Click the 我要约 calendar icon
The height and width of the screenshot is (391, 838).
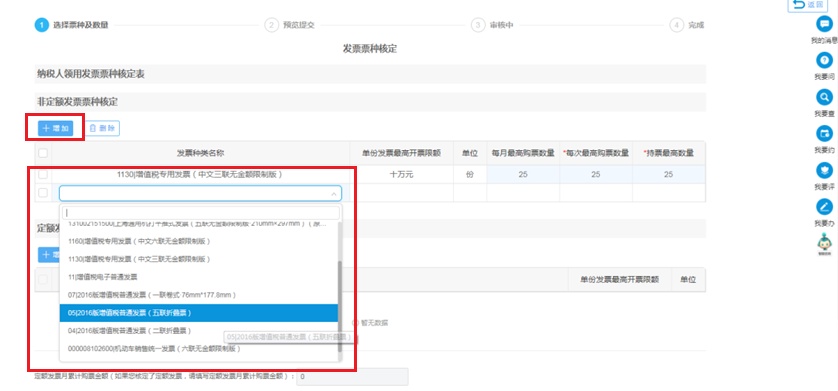tap(825, 134)
